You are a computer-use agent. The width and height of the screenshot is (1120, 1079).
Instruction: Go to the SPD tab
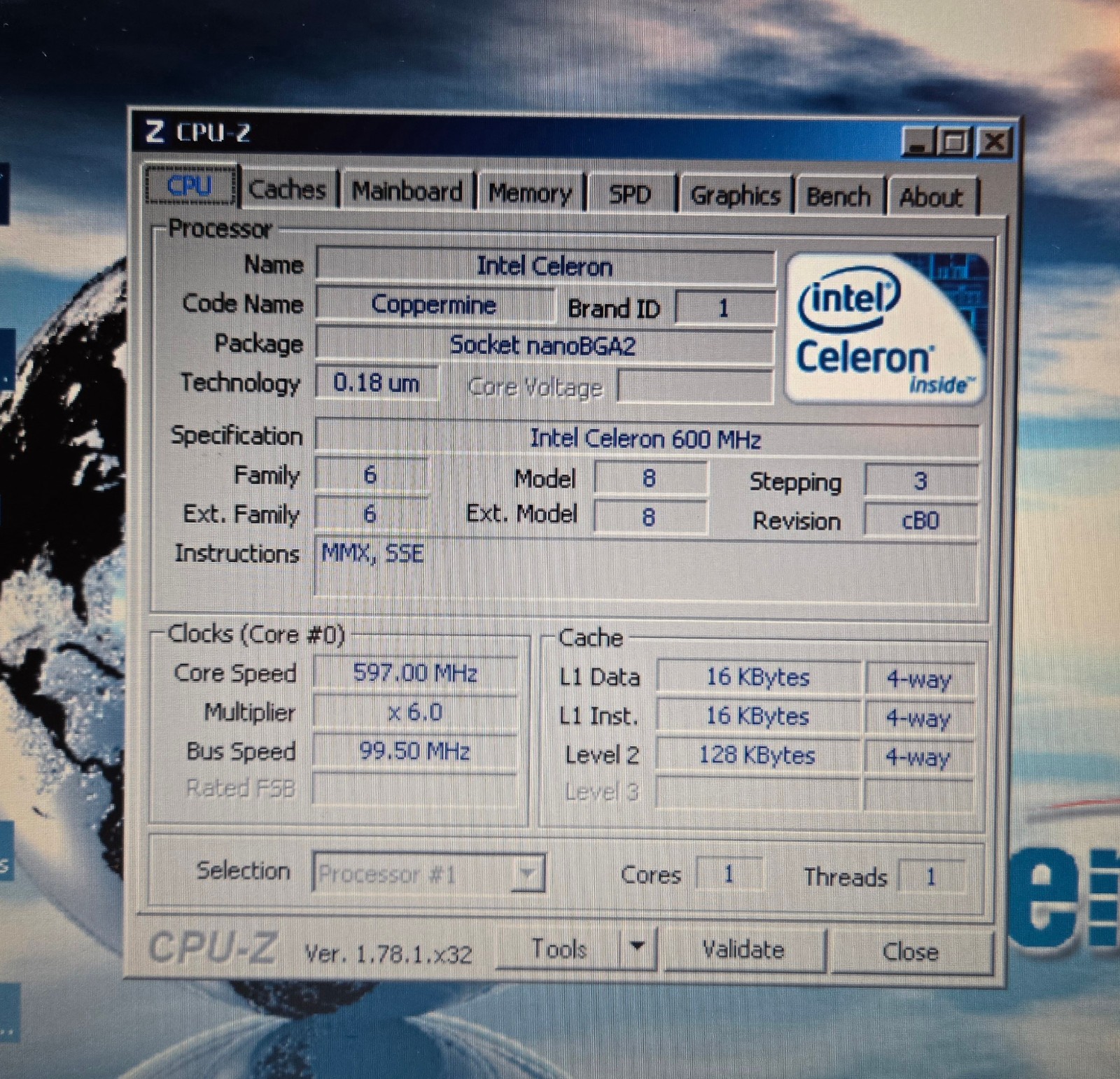[x=630, y=195]
